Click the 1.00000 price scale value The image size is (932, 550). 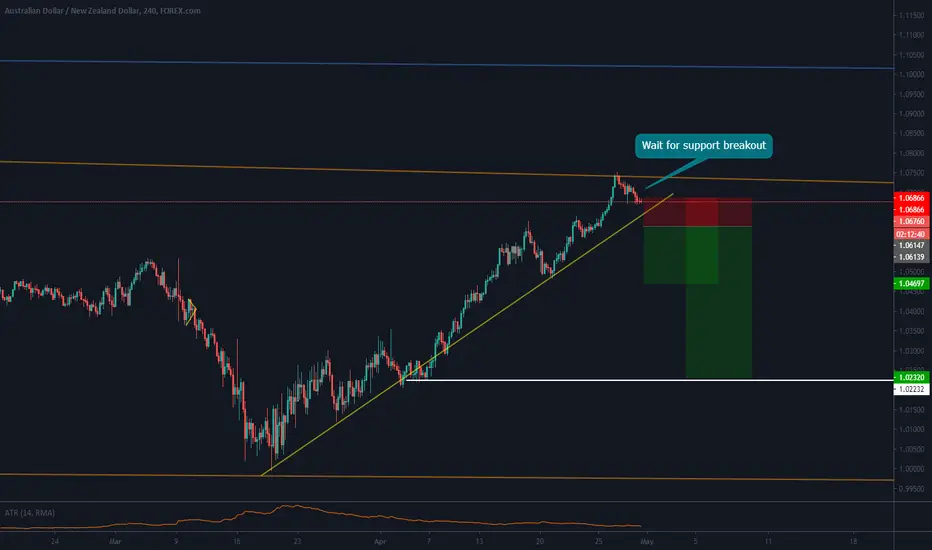tap(911, 469)
